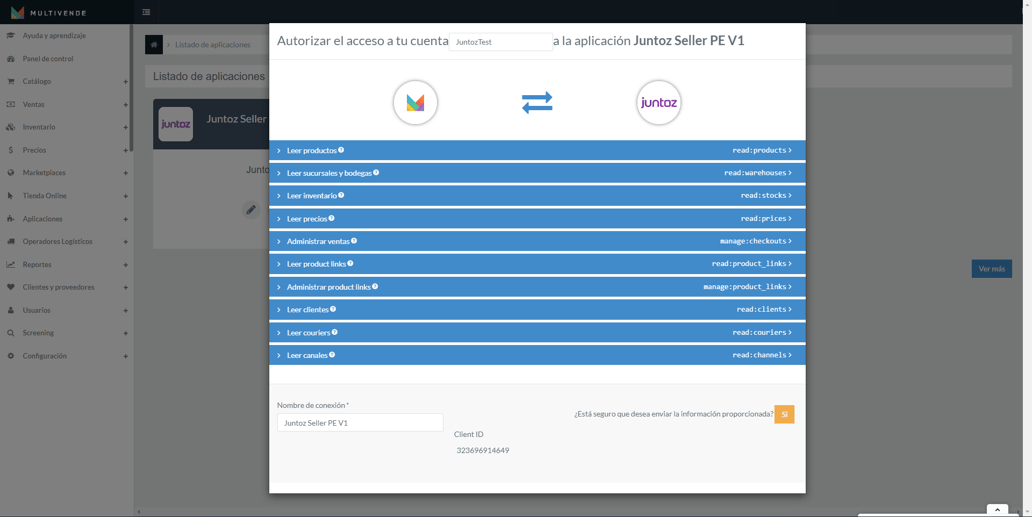Click the read:channels scope label

(x=759, y=355)
